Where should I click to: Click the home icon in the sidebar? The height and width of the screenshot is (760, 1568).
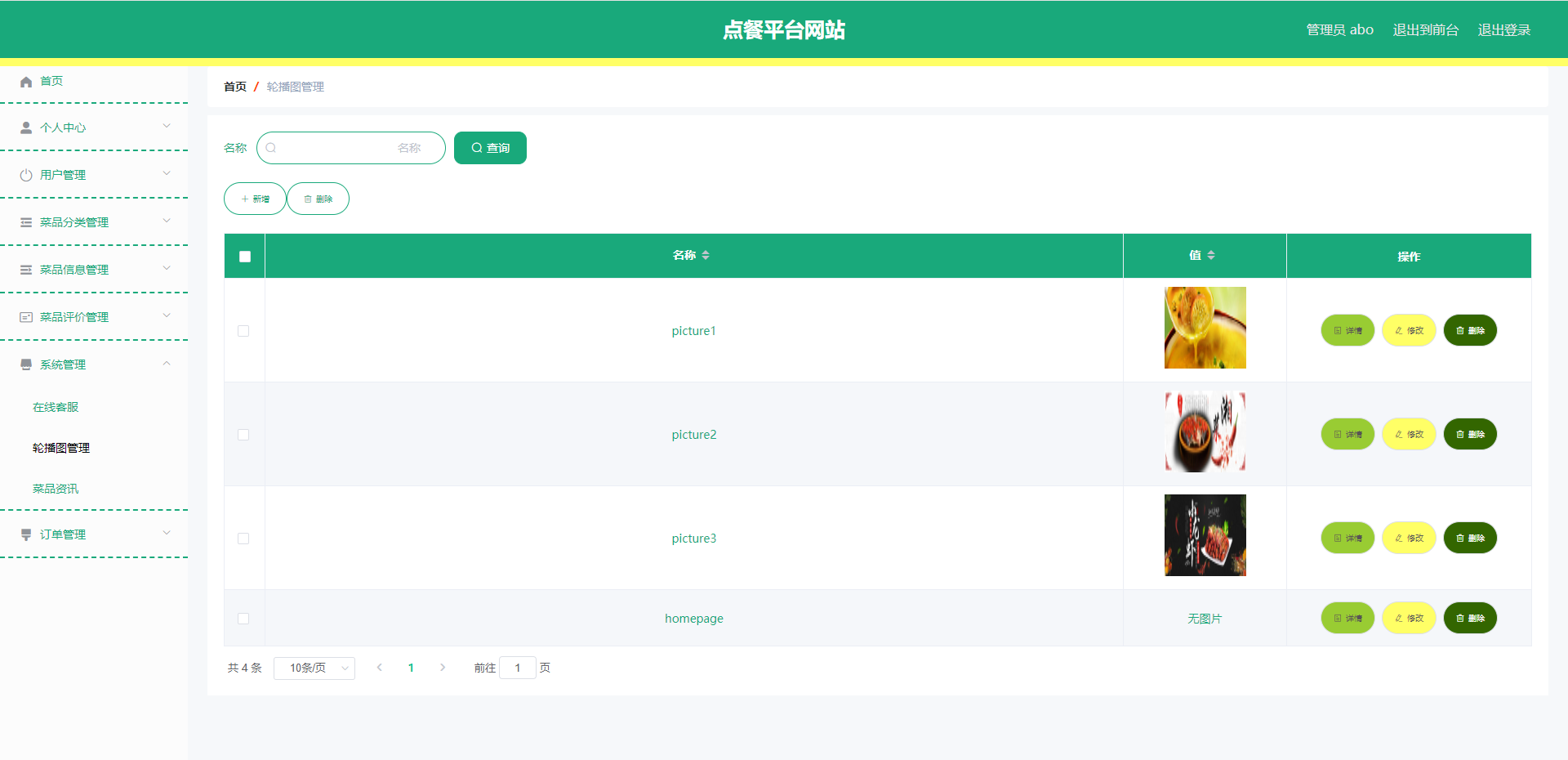26,82
